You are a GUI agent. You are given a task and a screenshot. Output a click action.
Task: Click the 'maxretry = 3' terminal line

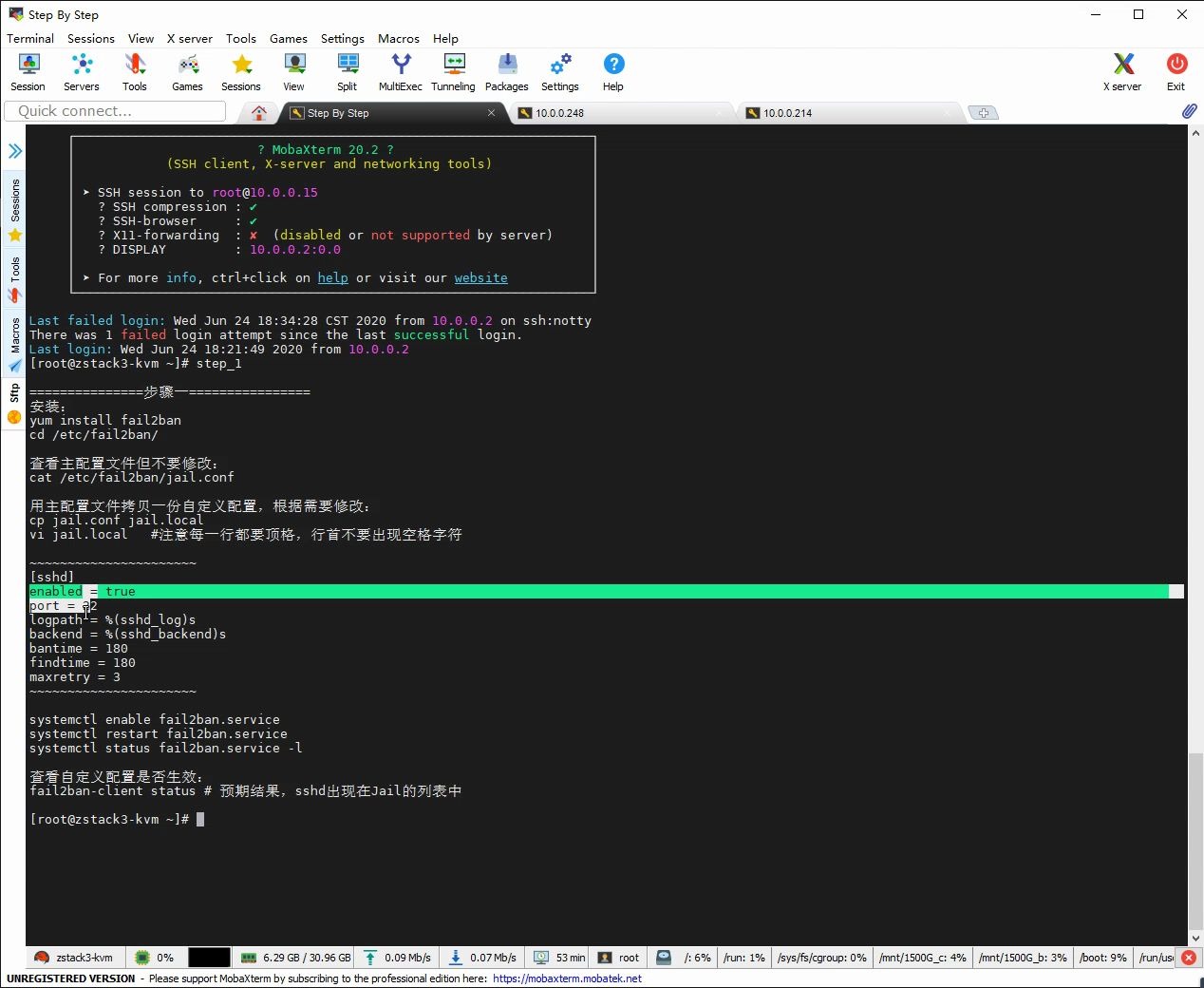75,677
